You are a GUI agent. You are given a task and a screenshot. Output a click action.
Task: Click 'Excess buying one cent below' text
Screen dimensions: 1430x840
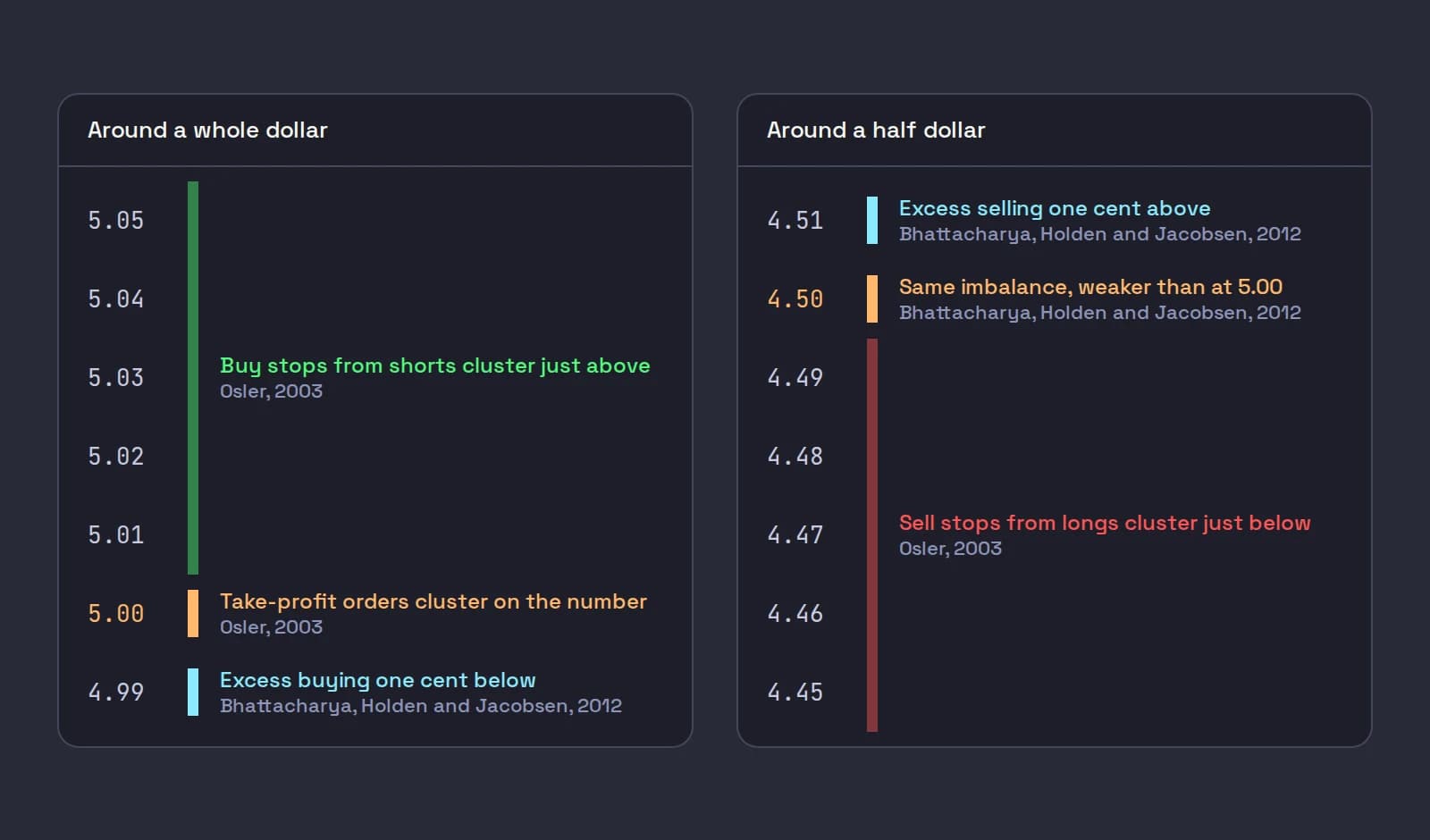point(378,680)
